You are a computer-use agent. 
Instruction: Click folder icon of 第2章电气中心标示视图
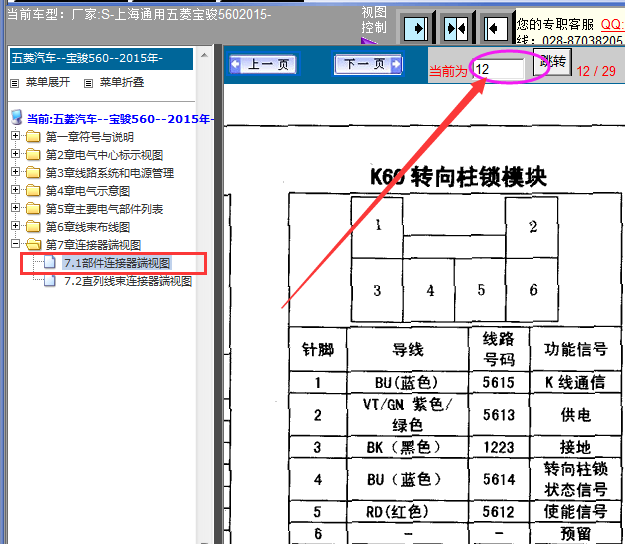pos(33,154)
